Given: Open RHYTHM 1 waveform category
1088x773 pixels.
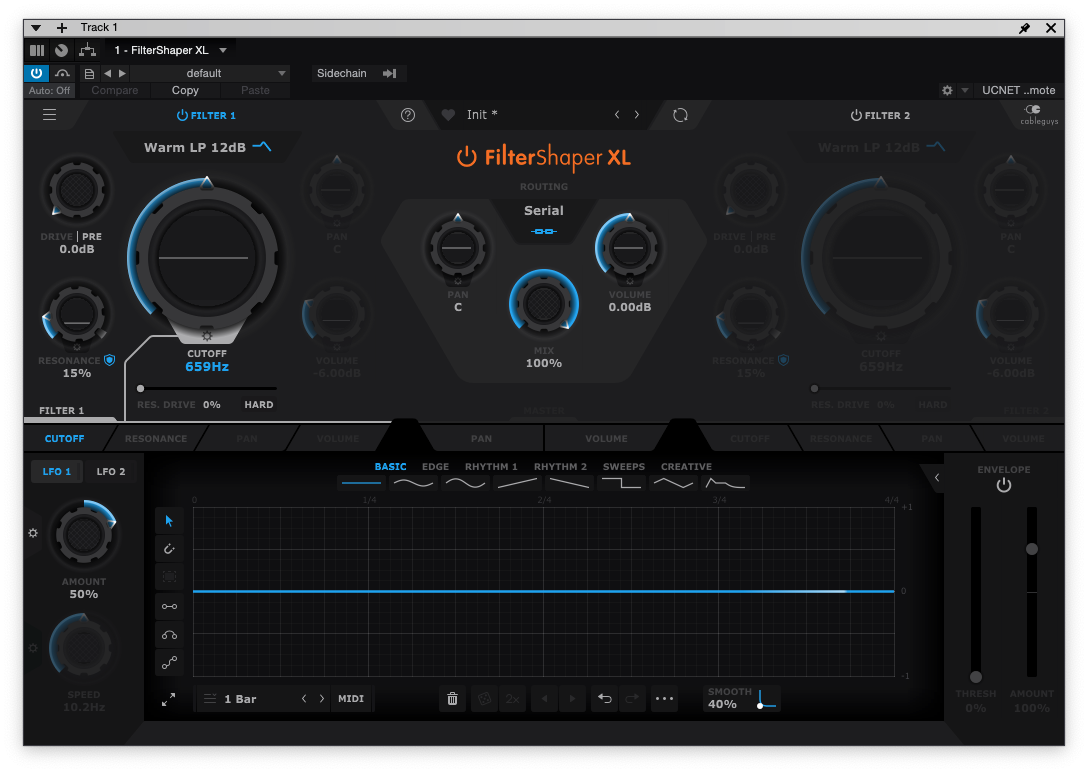Looking at the screenshot, I should pyautogui.click(x=491, y=466).
